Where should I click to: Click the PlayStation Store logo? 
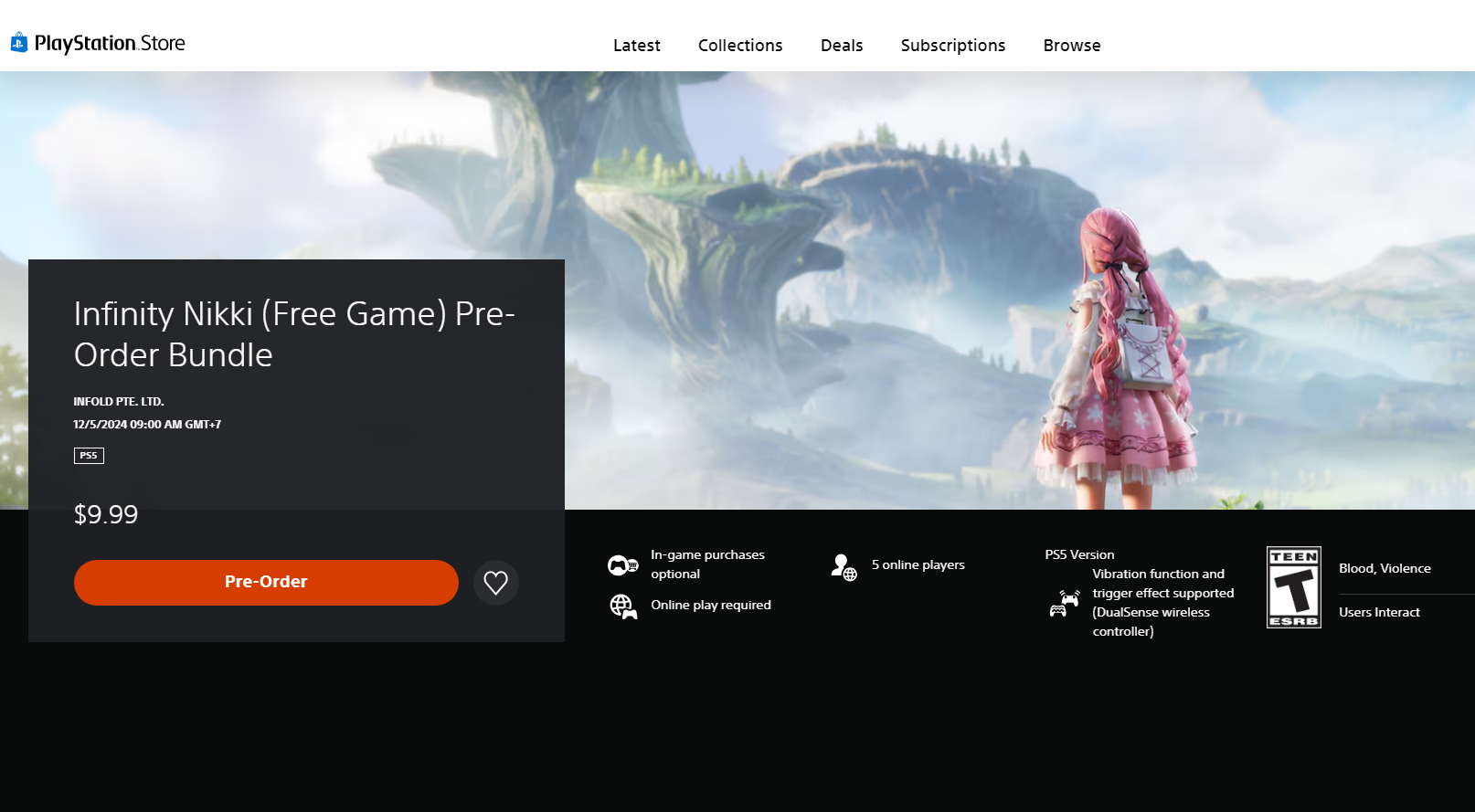pyautogui.click(x=98, y=43)
